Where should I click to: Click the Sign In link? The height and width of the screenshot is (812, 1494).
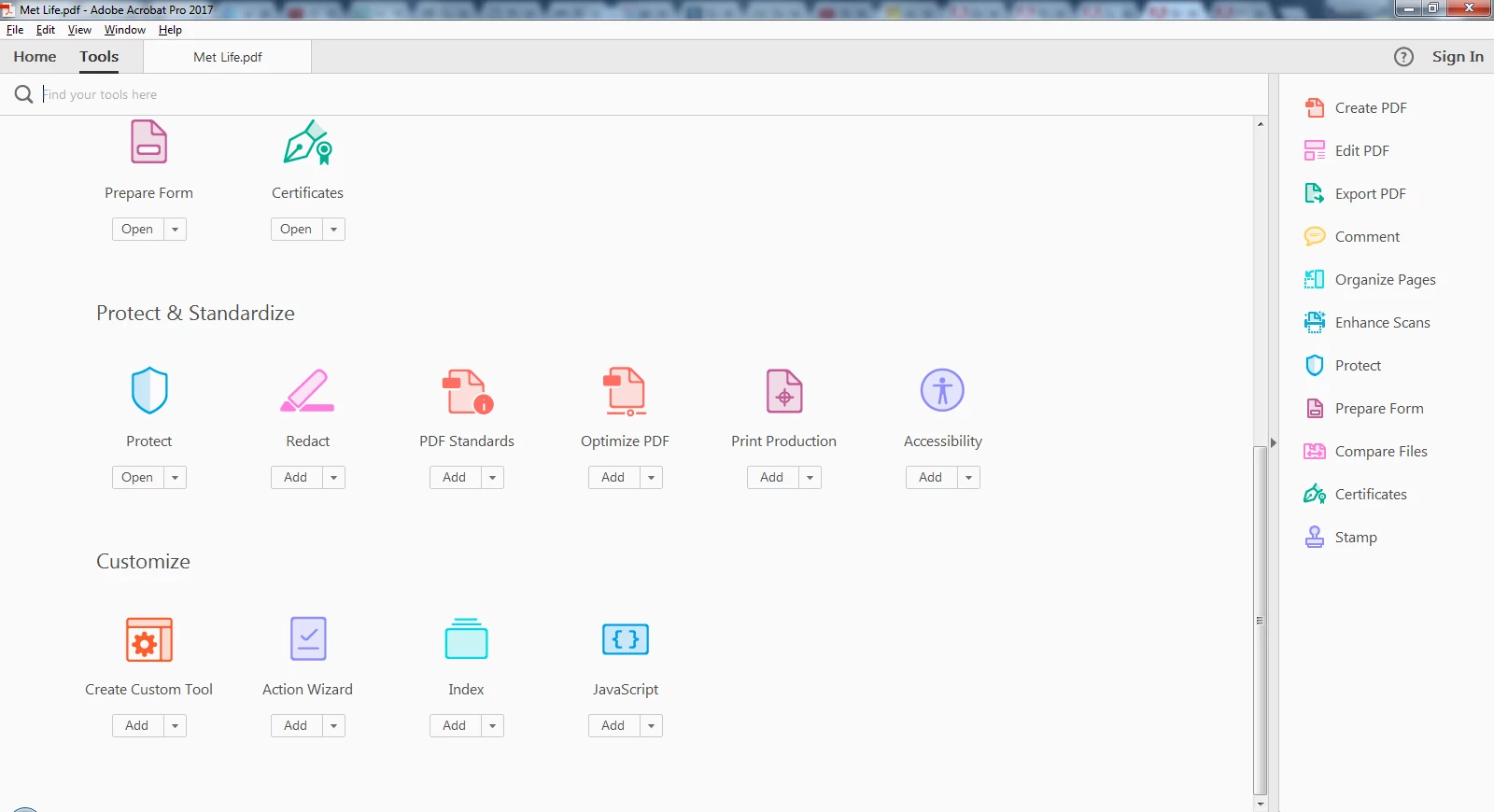point(1458,57)
